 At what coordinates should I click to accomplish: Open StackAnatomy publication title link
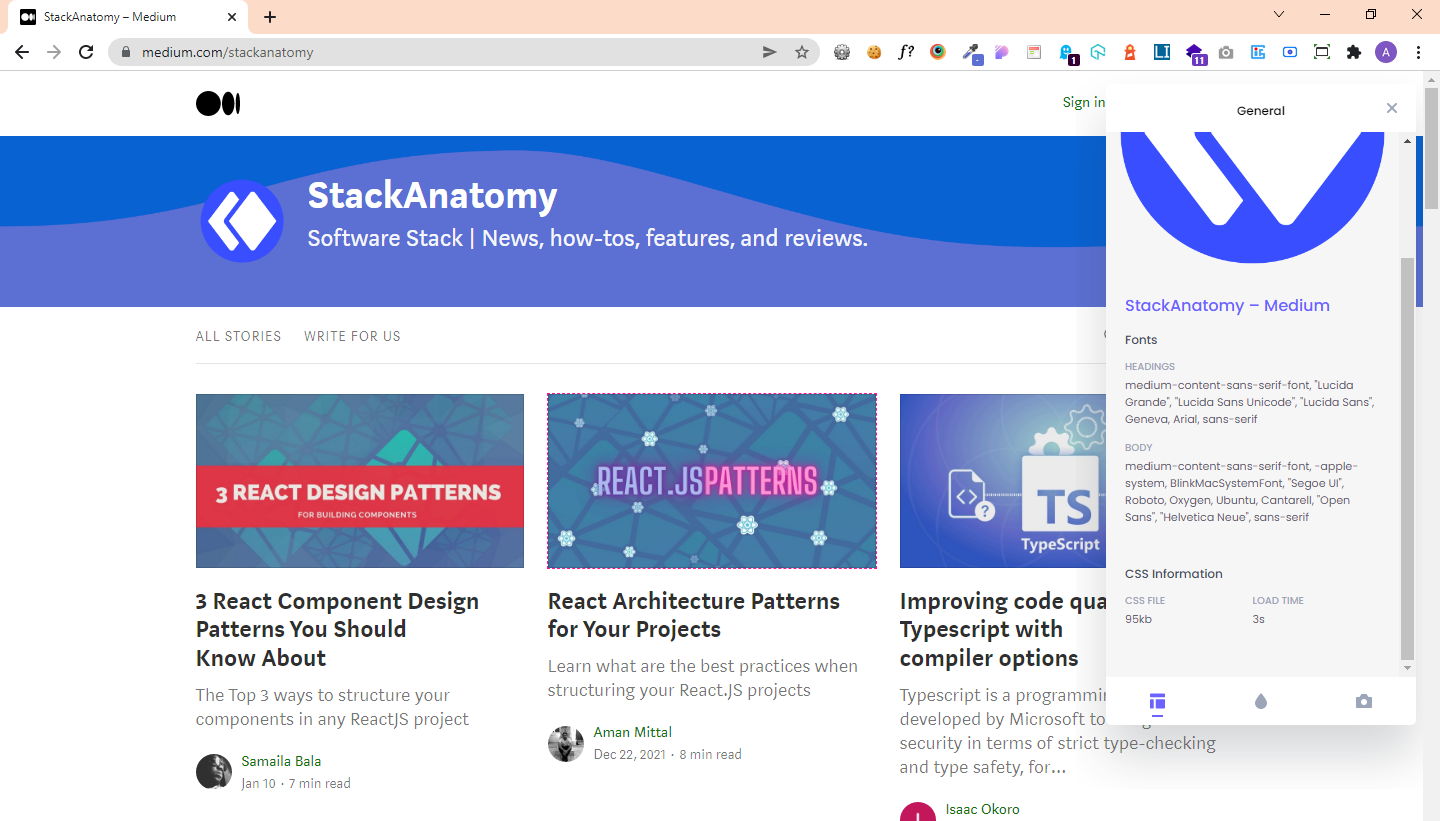tap(432, 195)
